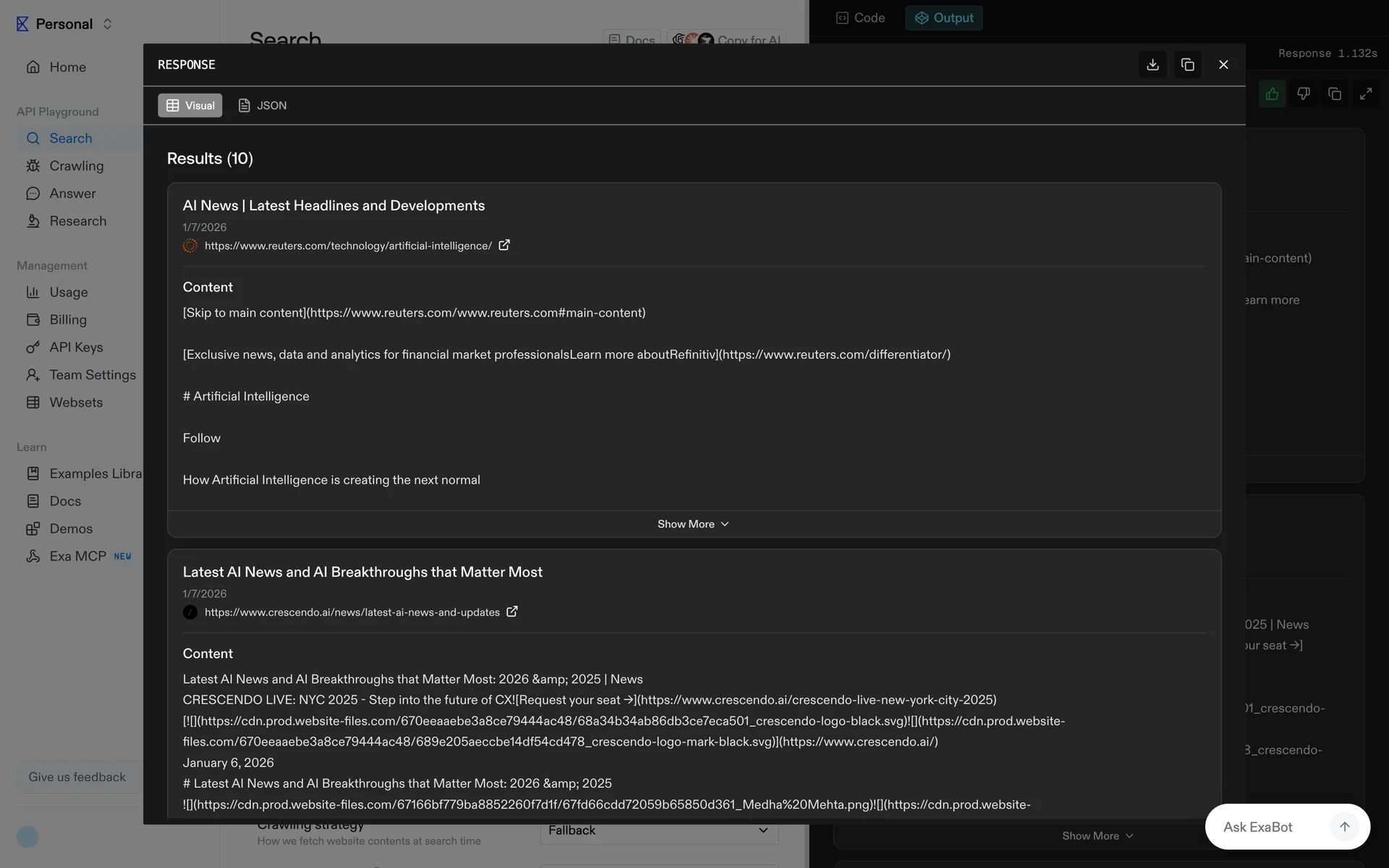Open Crawling in the sidebar

pos(76,166)
